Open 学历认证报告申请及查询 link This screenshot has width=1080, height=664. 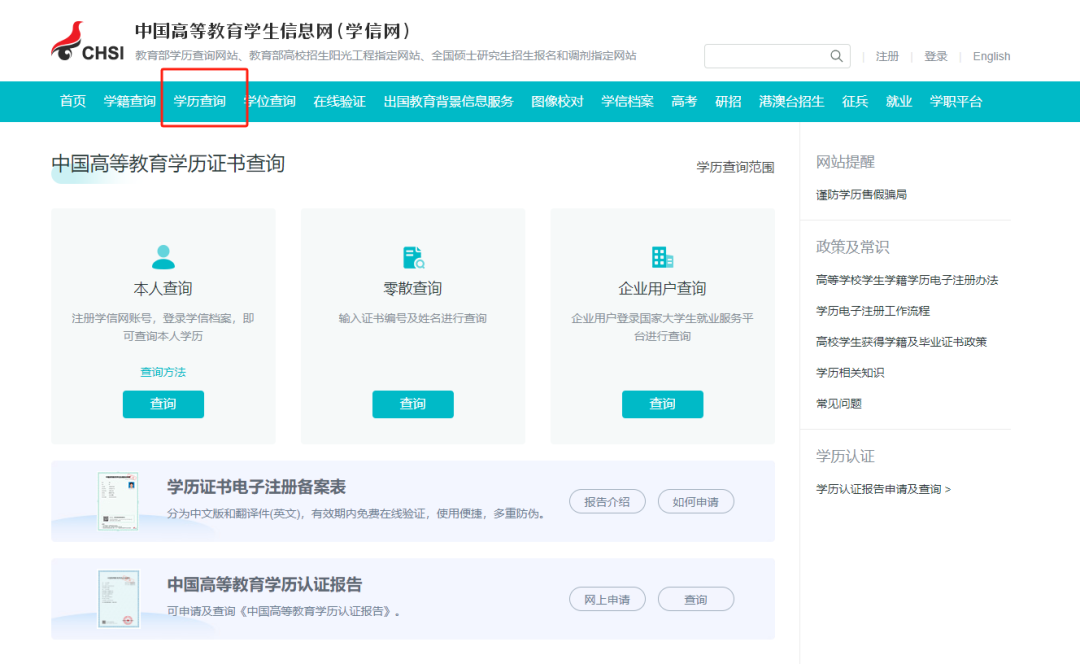point(883,489)
